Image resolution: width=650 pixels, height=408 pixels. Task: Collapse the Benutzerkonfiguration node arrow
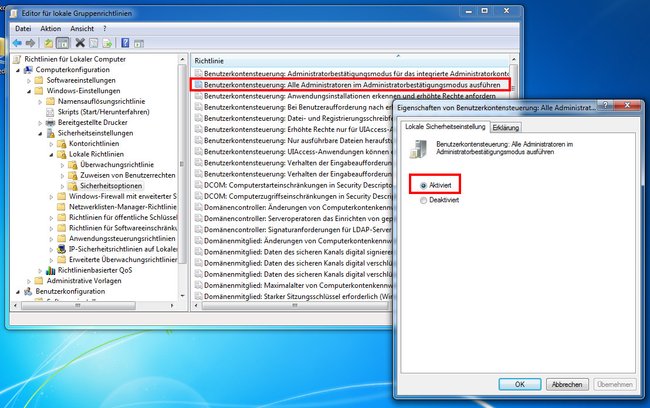(18, 292)
